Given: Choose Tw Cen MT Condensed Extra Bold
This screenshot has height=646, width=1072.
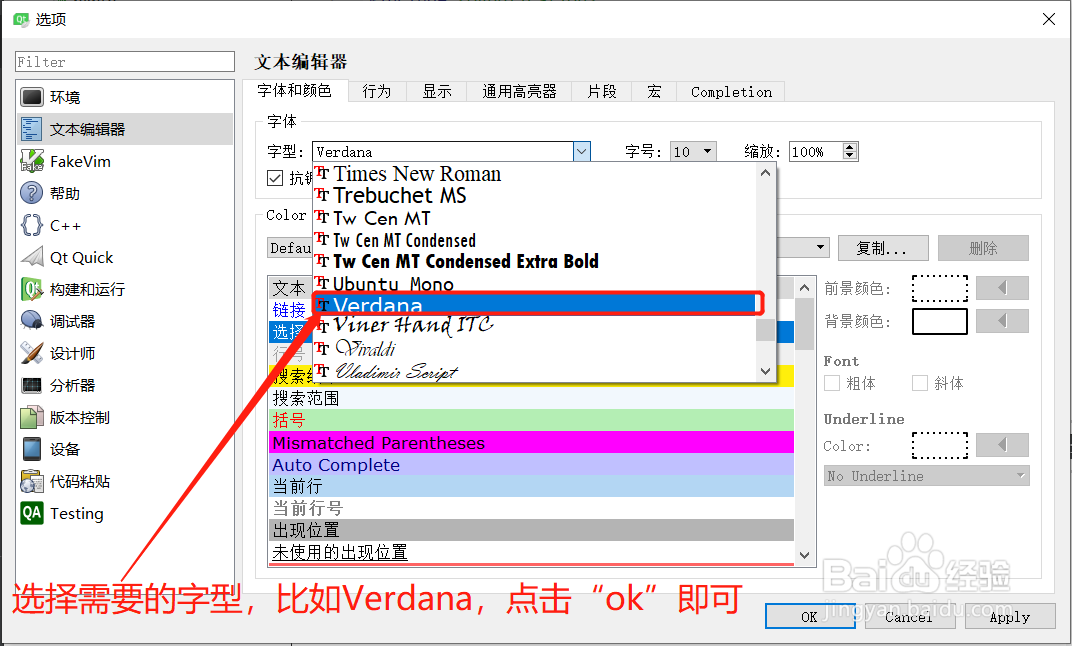Looking at the screenshot, I should 535,261.
